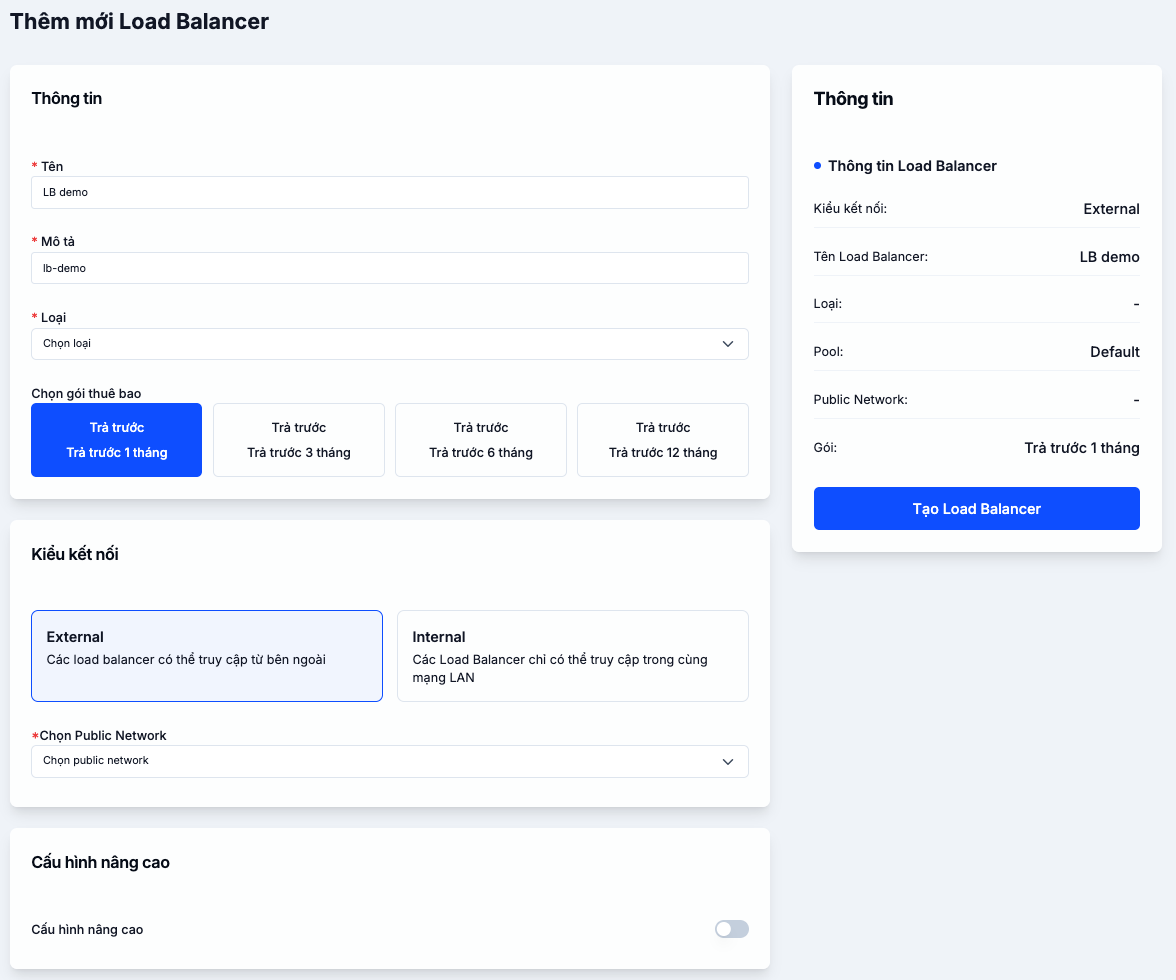The image size is (1176, 980).
Task: Click the Chọn gói thuê bao label
Action: [86, 394]
